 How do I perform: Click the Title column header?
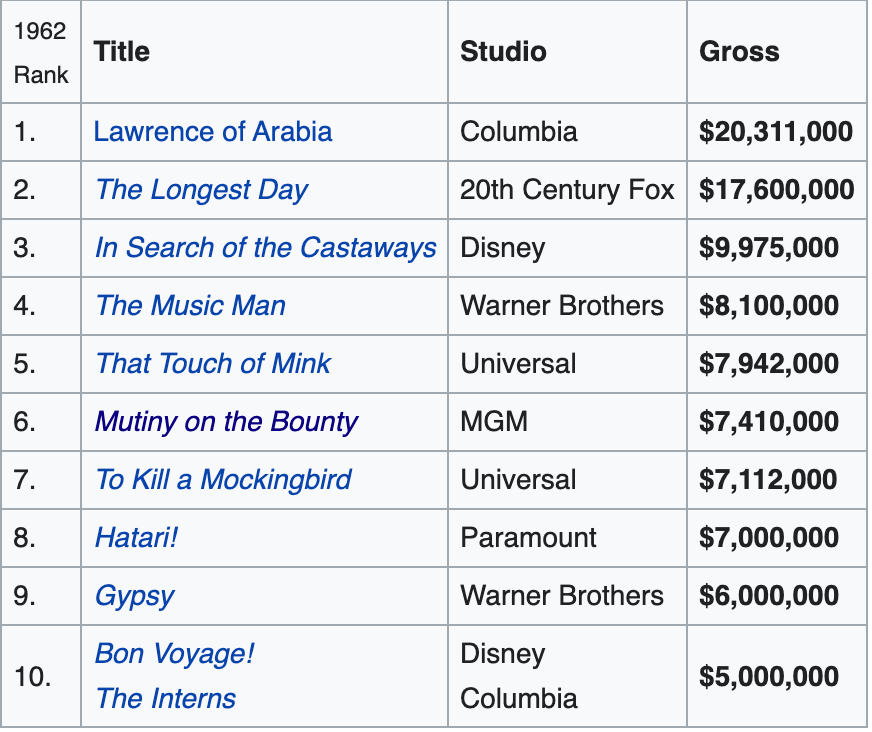(x=122, y=52)
